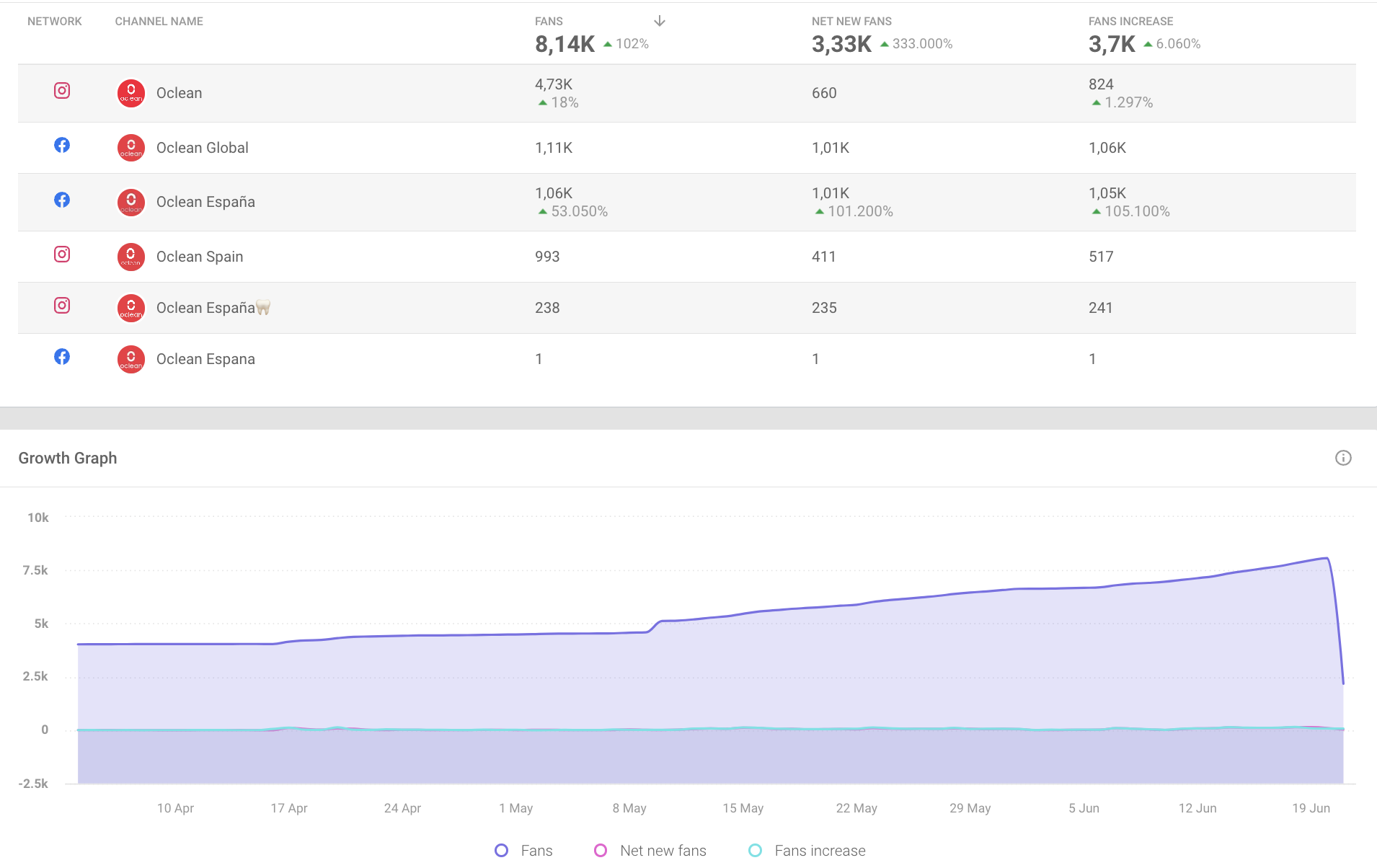Click the 6.060% fans increase change
The image size is (1377, 868).
click(x=1172, y=44)
